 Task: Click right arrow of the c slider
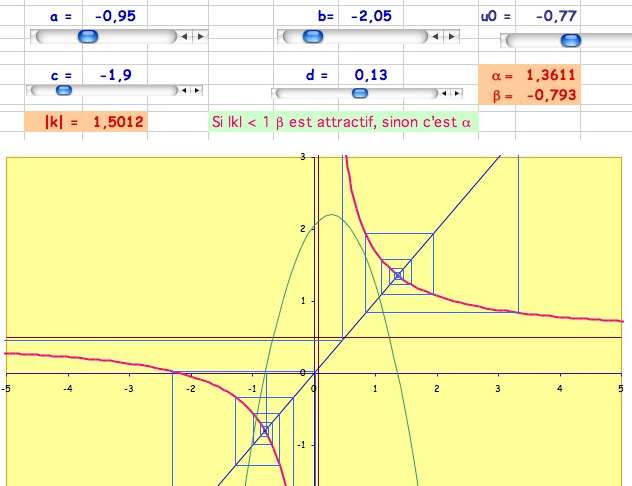(197, 90)
